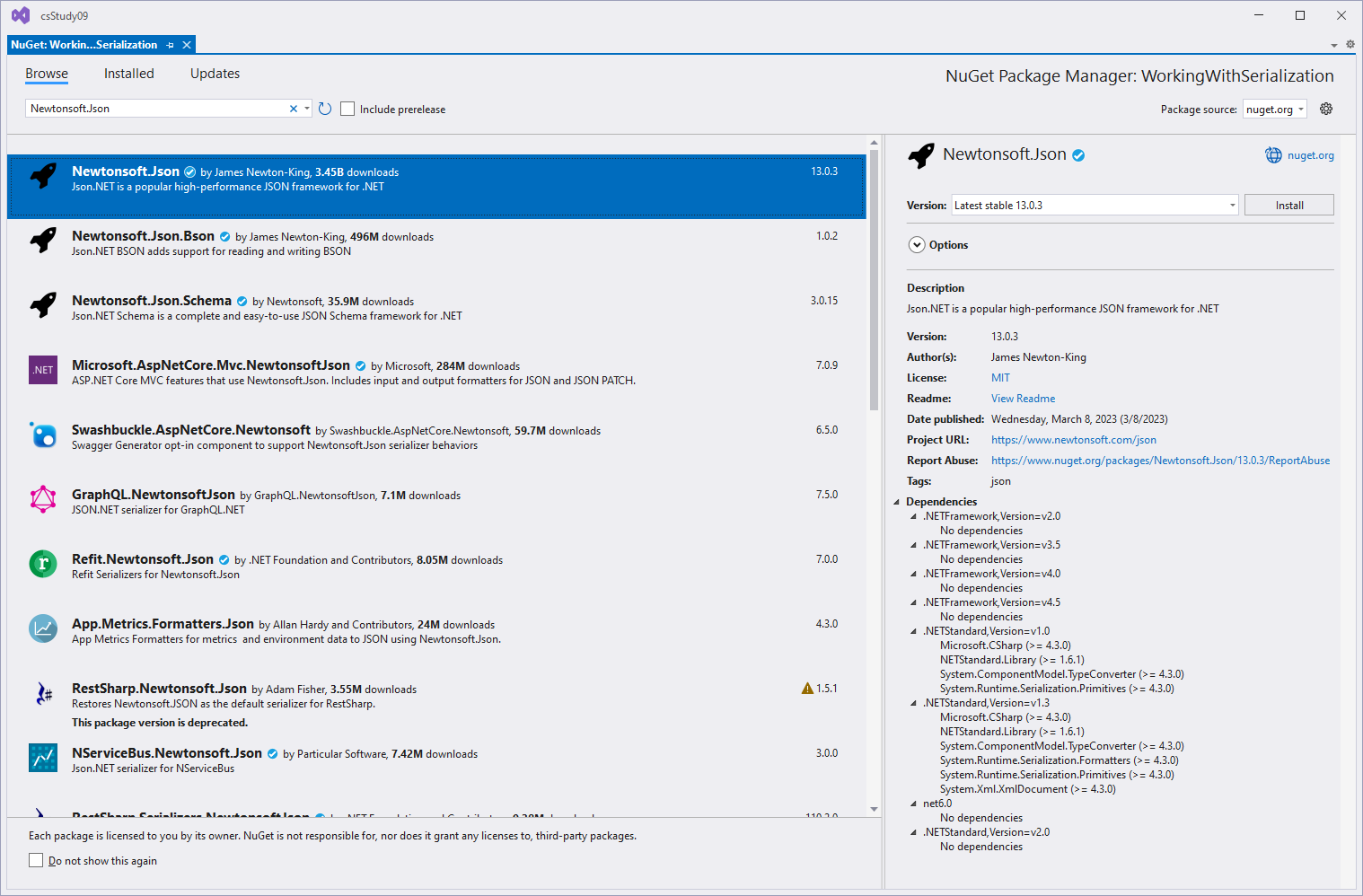Image resolution: width=1363 pixels, height=896 pixels.
Task: Click the refresh search results icon
Action: click(325, 109)
